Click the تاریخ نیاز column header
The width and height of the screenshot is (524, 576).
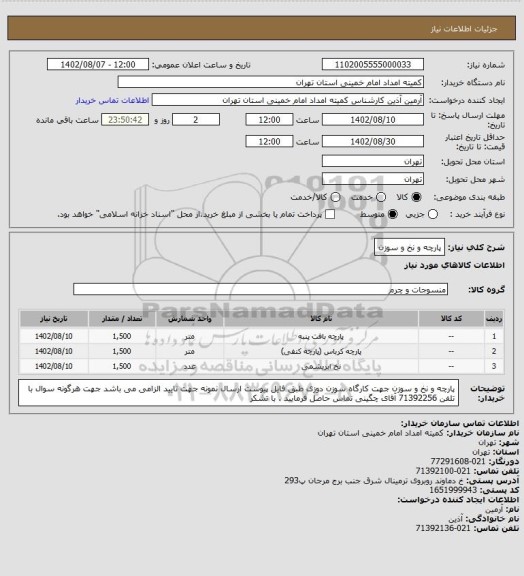point(54,318)
